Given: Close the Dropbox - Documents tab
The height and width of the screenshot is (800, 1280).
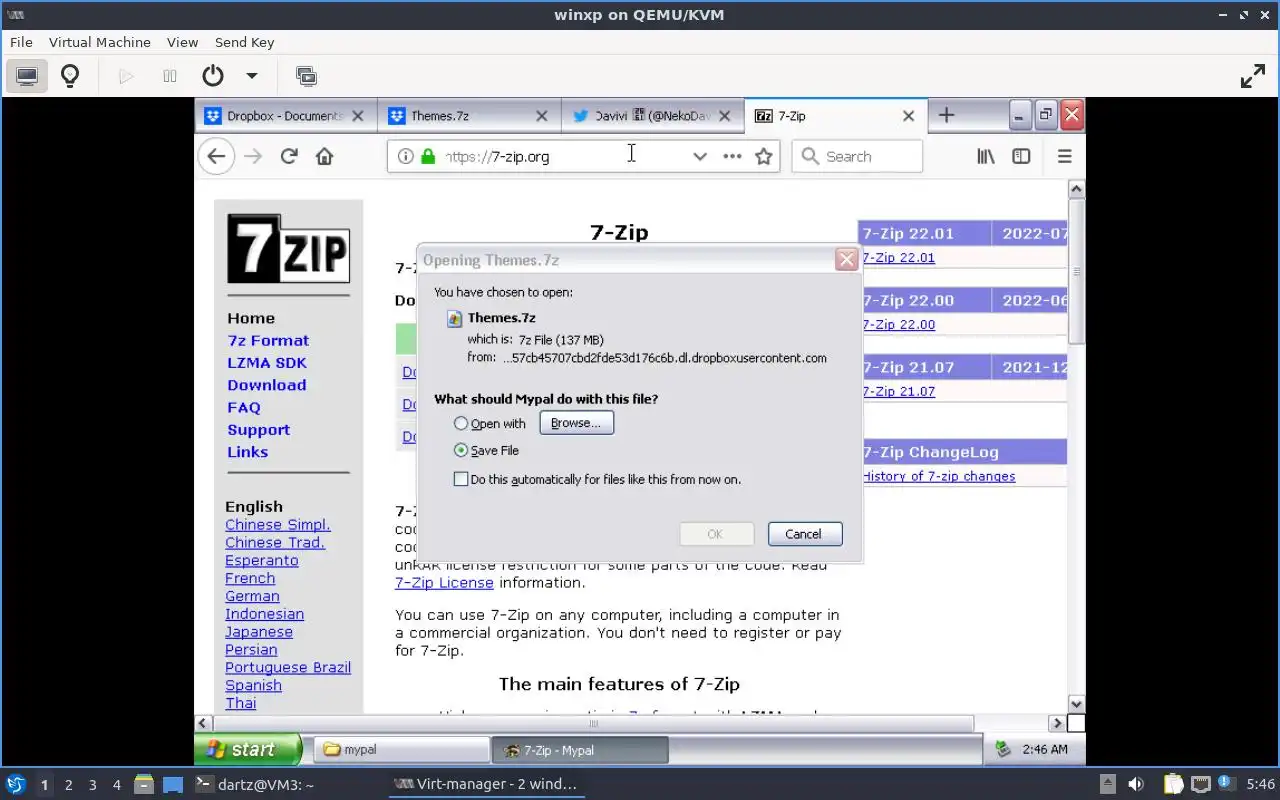Looking at the screenshot, I should [x=358, y=116].
